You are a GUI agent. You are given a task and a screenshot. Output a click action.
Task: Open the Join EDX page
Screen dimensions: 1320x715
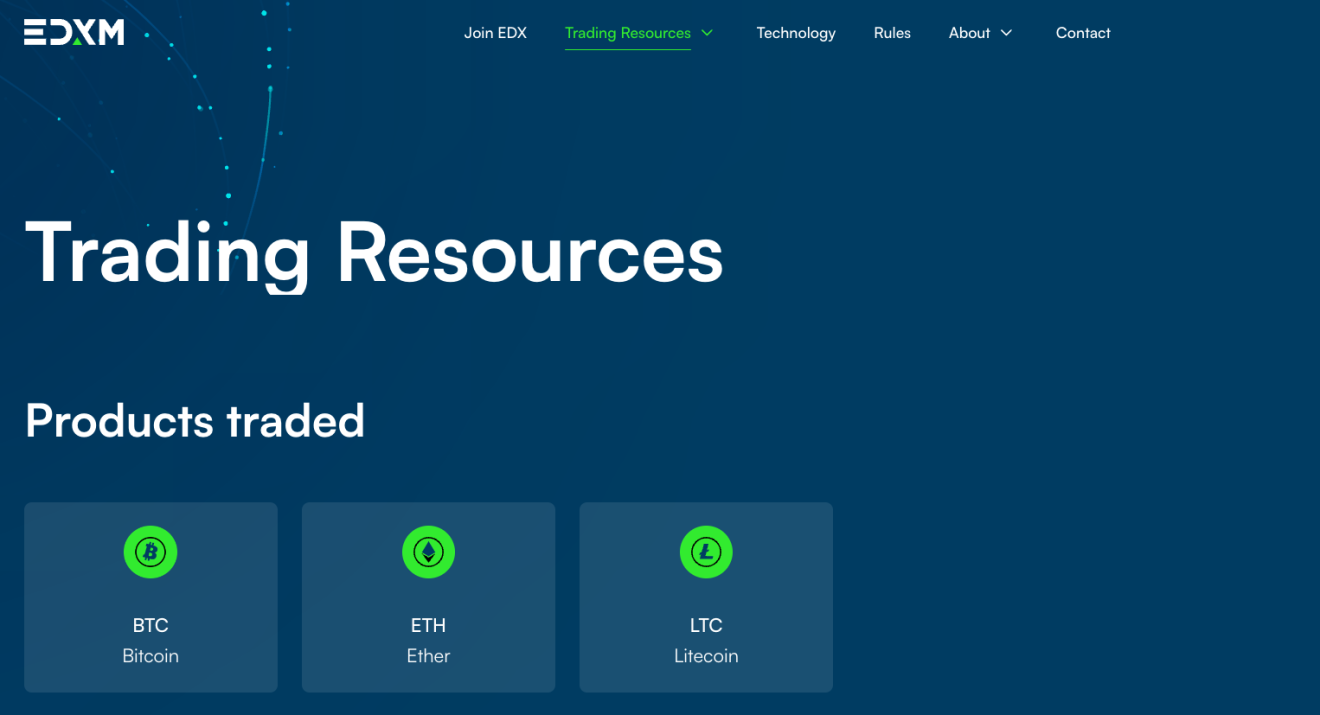(495, 33)
